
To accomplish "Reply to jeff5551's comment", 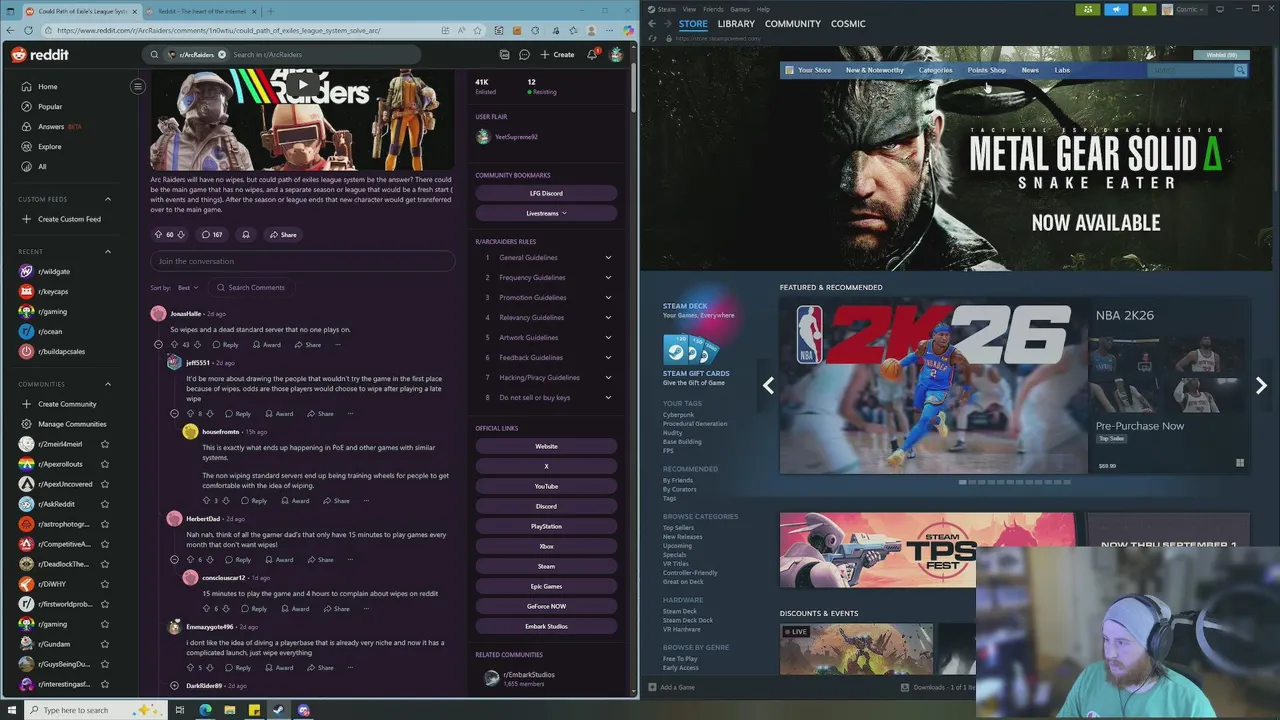I will 238,414.
